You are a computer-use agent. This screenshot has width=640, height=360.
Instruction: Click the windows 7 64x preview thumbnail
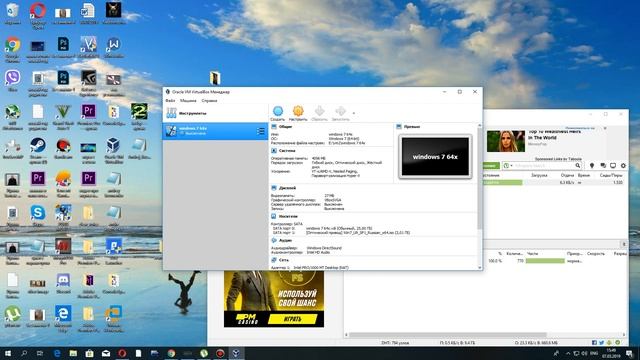tap(435, 157)
